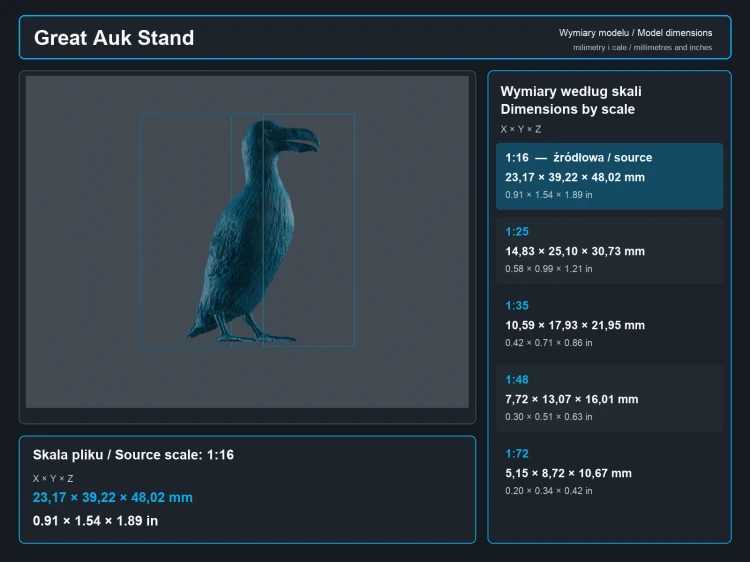The height and width of the screenshot is (562, 750).
Task: Click the 'milimetry i cale' subtitle text
Action: tap(600, 47)
